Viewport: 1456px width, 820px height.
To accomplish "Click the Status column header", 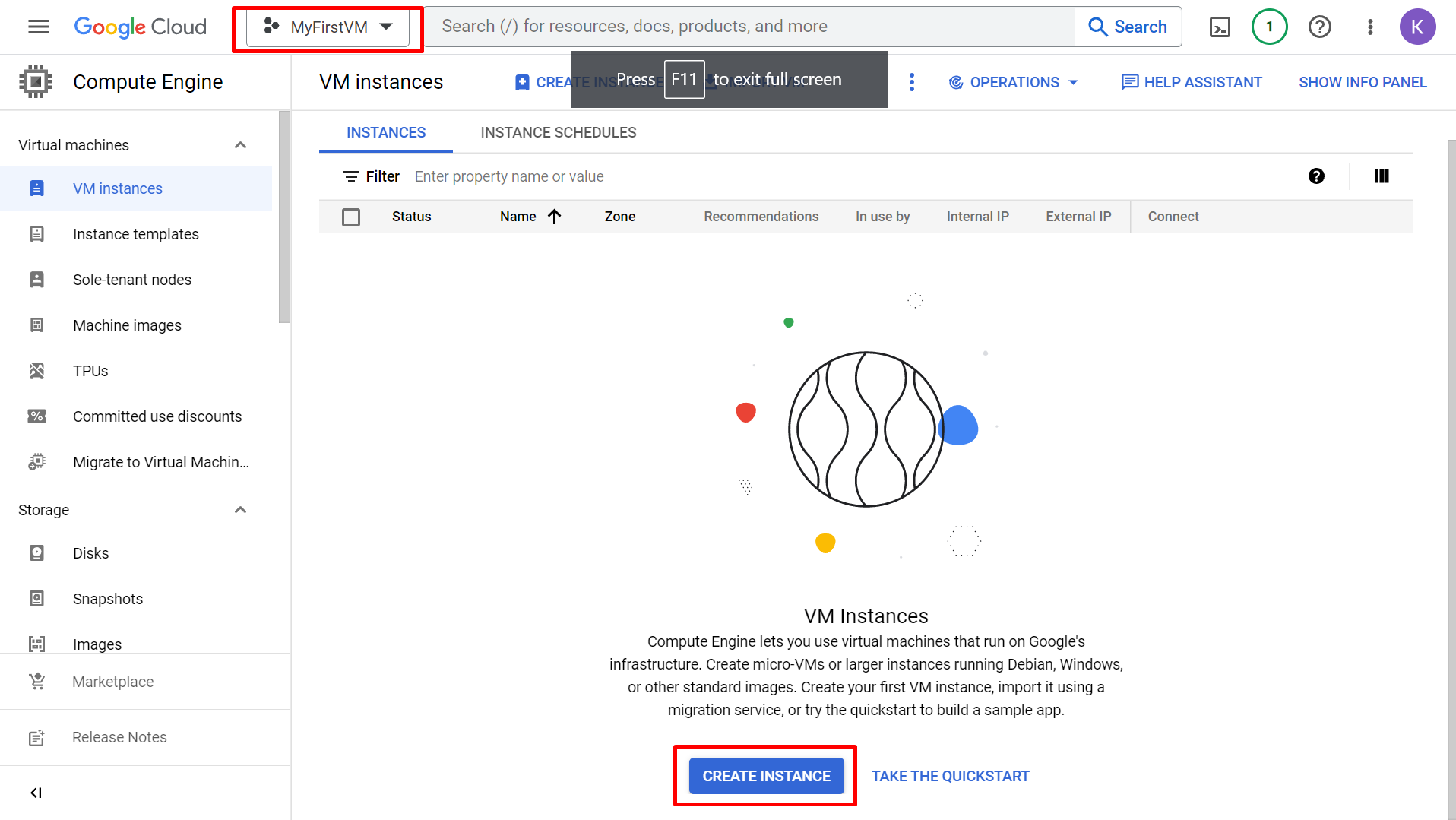I will [x=411, y=217].
